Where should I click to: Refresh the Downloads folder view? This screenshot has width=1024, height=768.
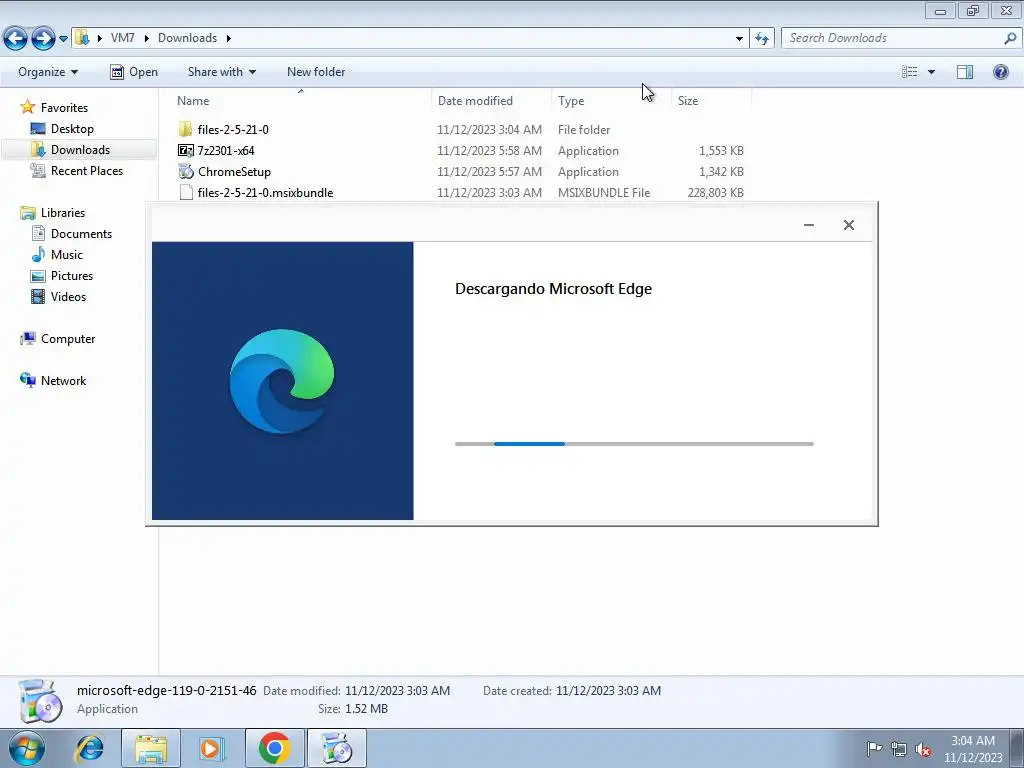(x=761, y=39)
